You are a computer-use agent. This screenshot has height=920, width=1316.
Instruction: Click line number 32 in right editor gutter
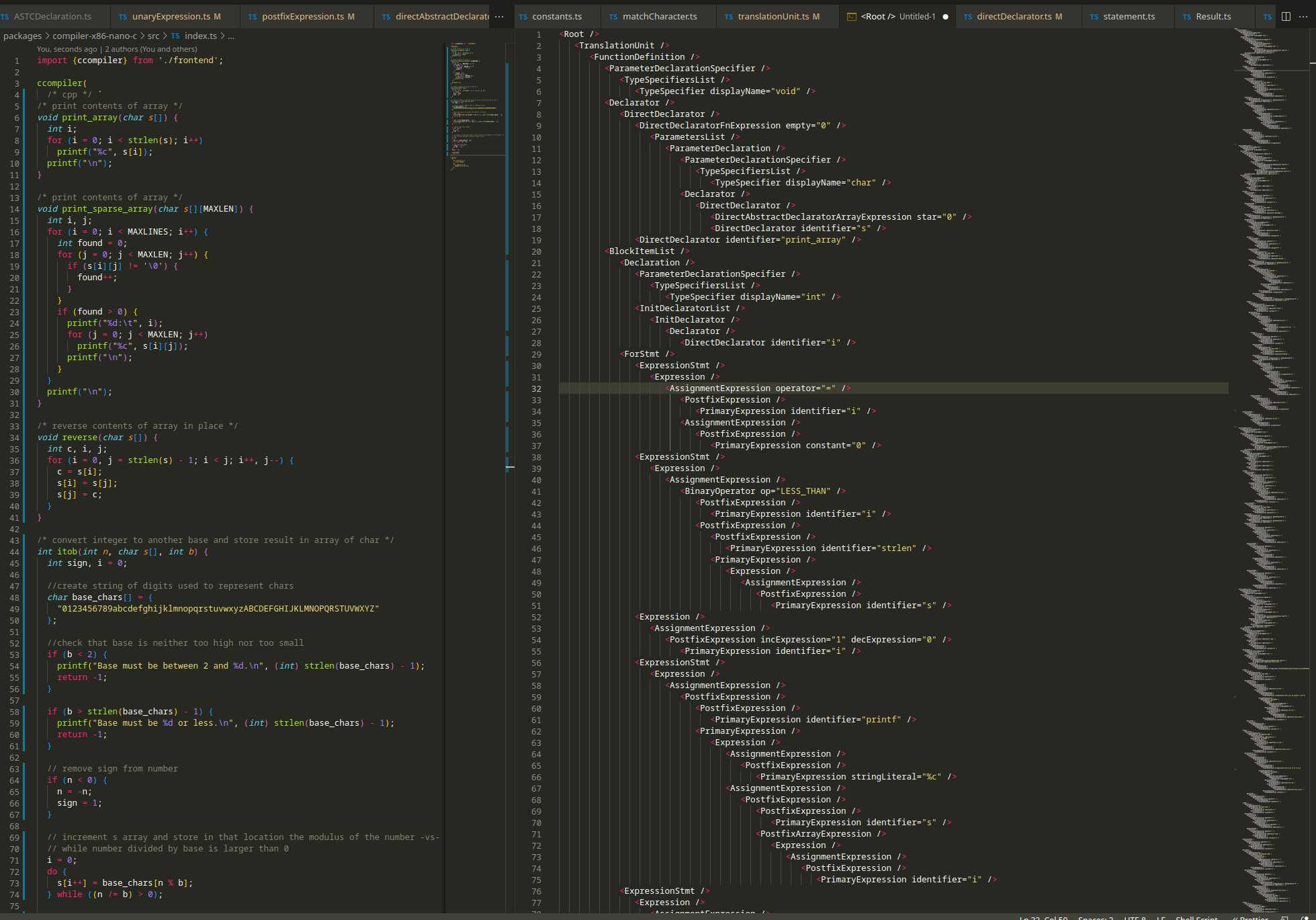(536, 388)
